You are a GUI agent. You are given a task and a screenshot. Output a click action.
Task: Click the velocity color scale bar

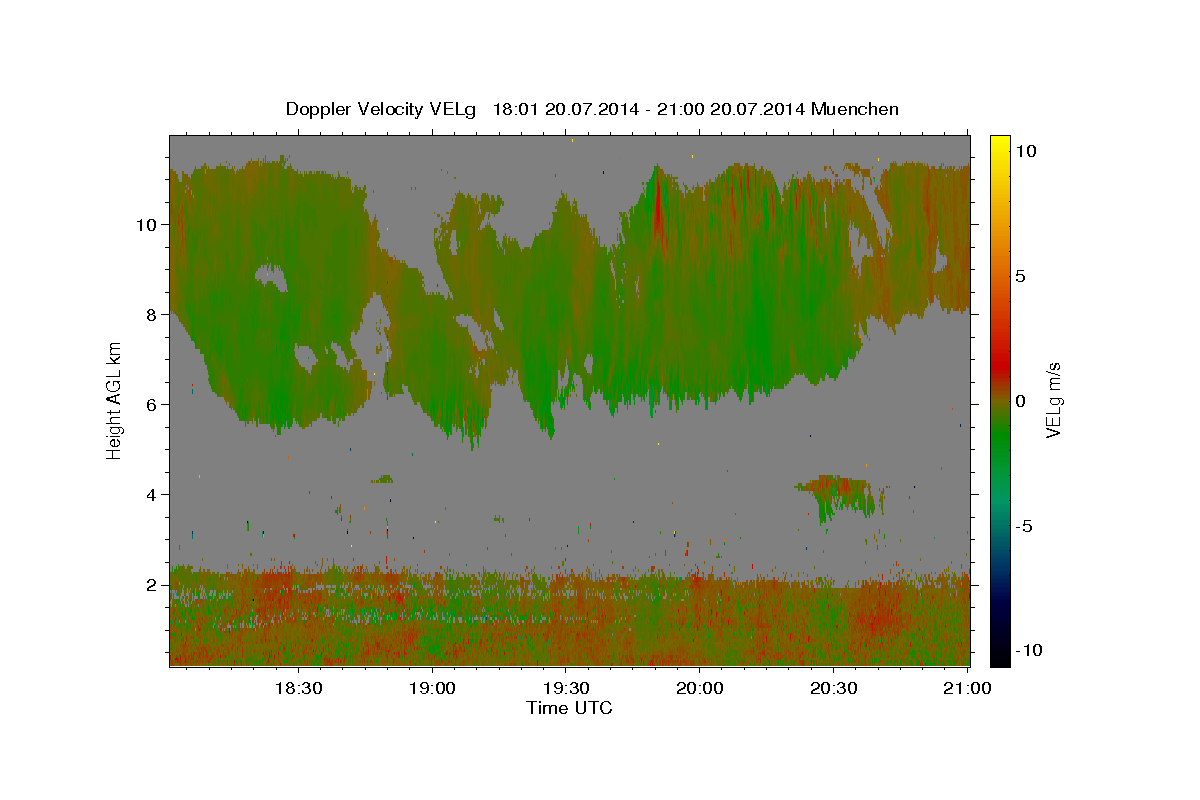tap(1000, 400)
